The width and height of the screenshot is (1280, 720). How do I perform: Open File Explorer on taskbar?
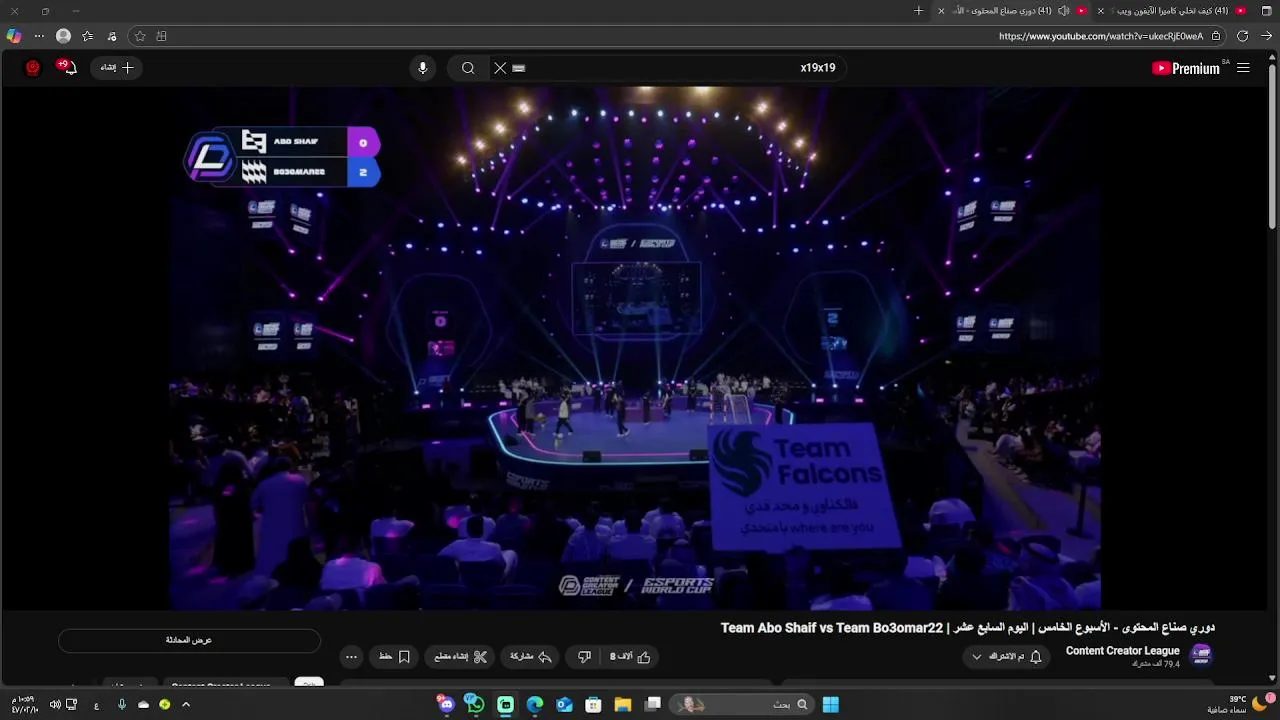point(622,705)
